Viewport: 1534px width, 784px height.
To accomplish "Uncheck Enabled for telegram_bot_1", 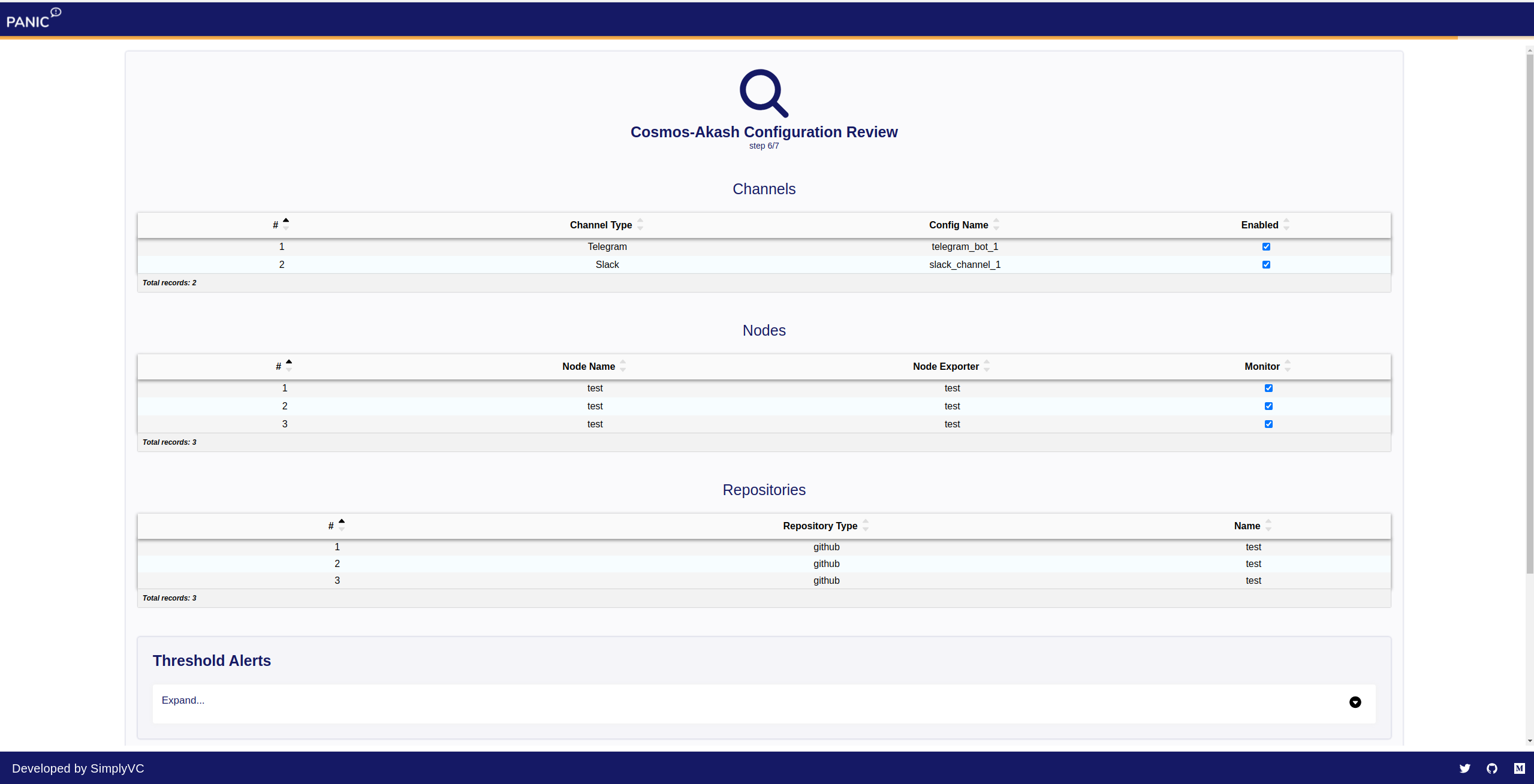I will [1266, 246].
